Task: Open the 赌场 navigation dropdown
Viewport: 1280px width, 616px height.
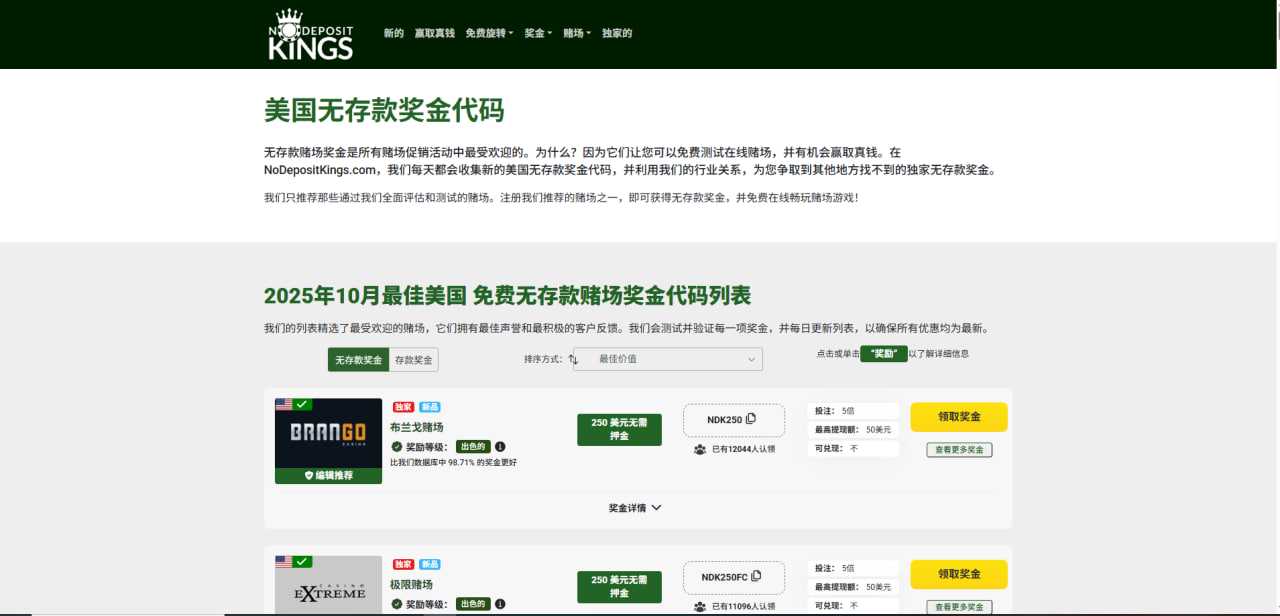Action: coord(577,33)
